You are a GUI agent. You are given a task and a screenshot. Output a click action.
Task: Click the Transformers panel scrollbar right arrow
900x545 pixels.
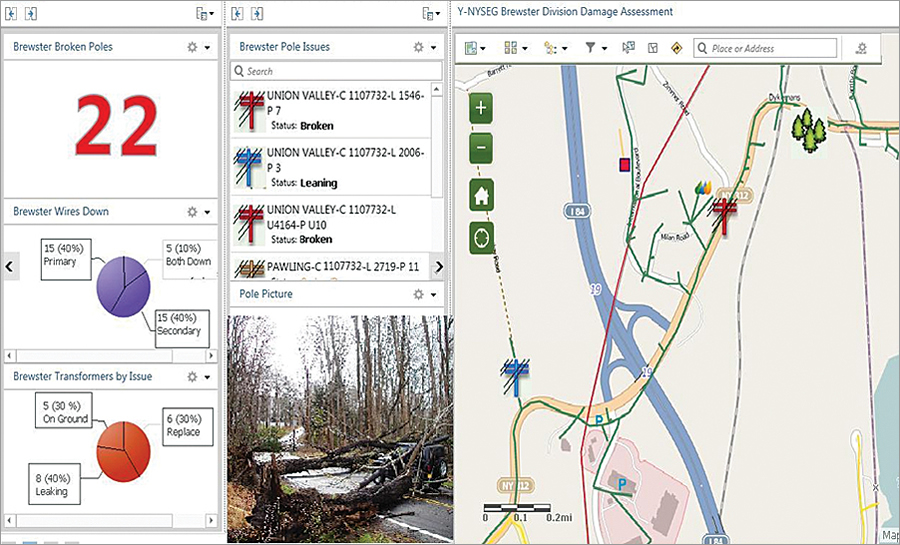[211, 521]
